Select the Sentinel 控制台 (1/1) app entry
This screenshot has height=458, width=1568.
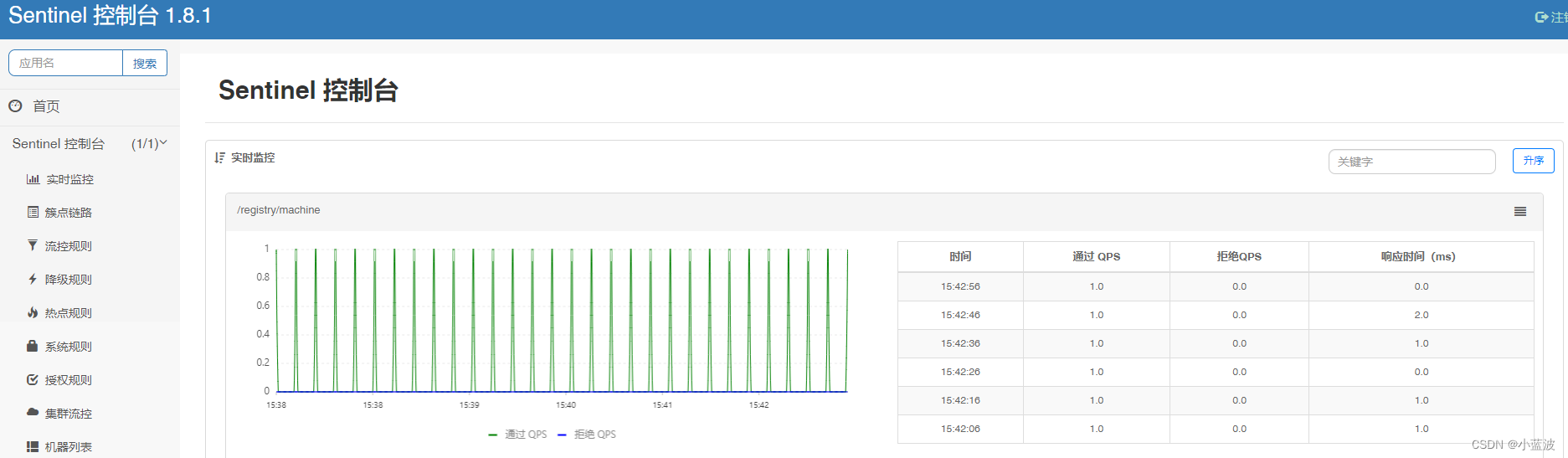point(90,144)
